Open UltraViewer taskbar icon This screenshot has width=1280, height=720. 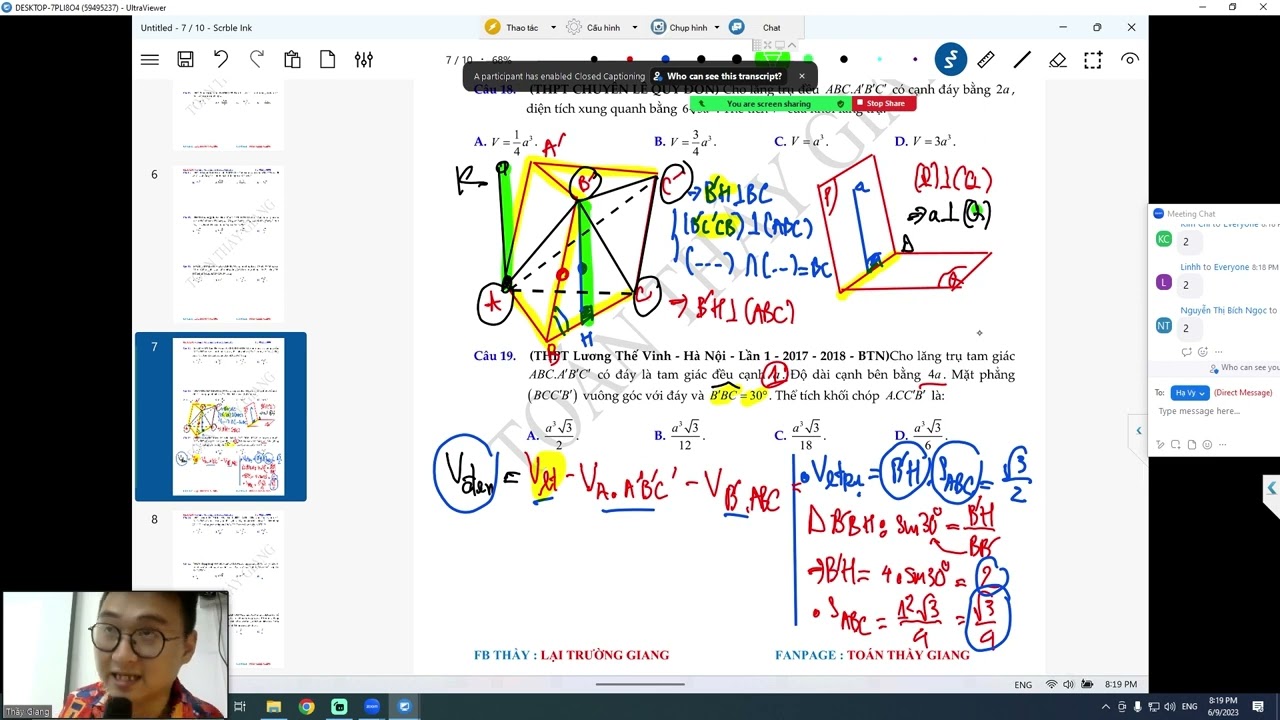[x=405, y=707]
